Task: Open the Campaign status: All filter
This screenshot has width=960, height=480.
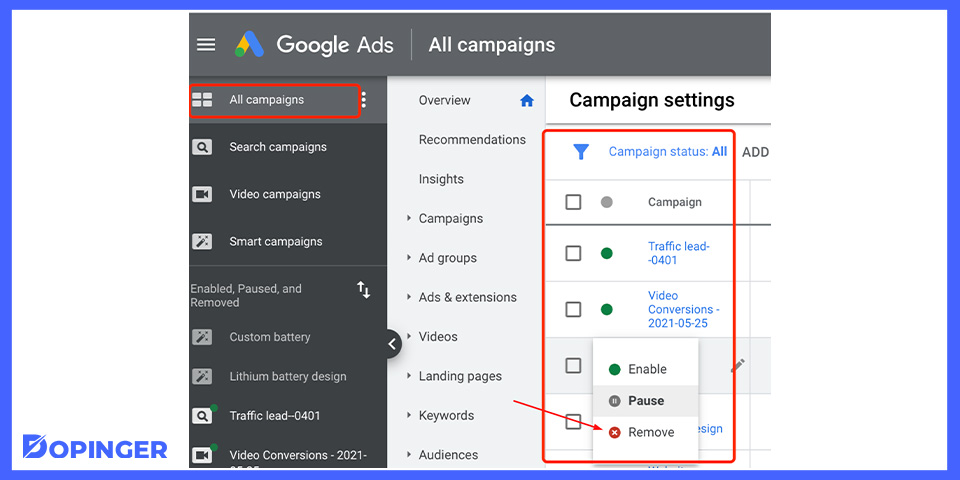Action: click(667, 151)
